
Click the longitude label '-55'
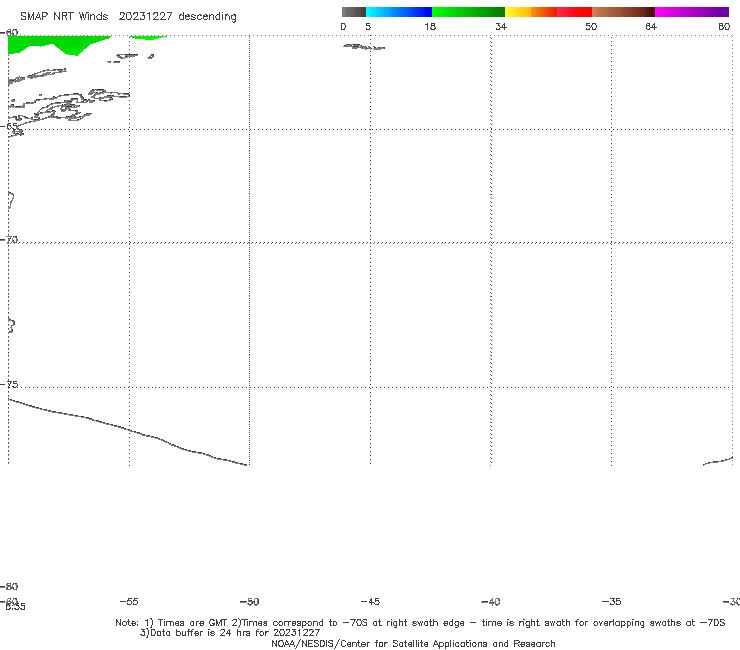[129, 601]
